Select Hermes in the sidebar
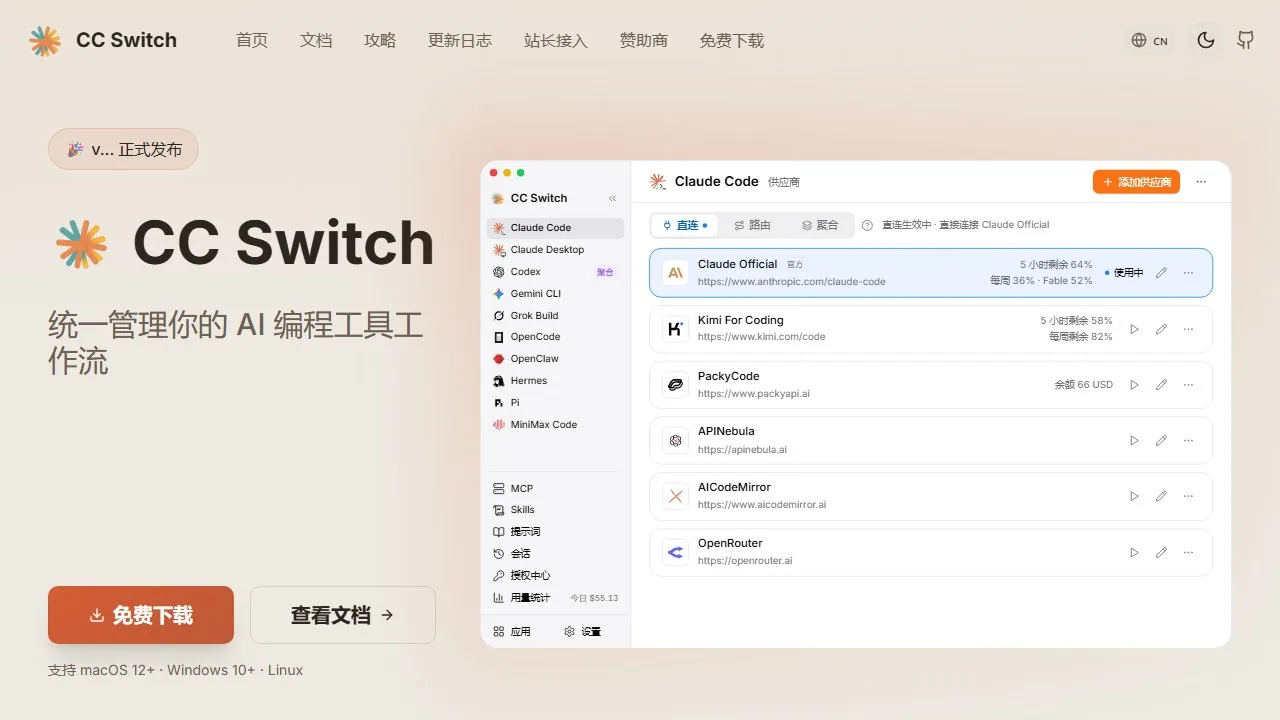1280x720 pixels. click(x=556, y=381)
